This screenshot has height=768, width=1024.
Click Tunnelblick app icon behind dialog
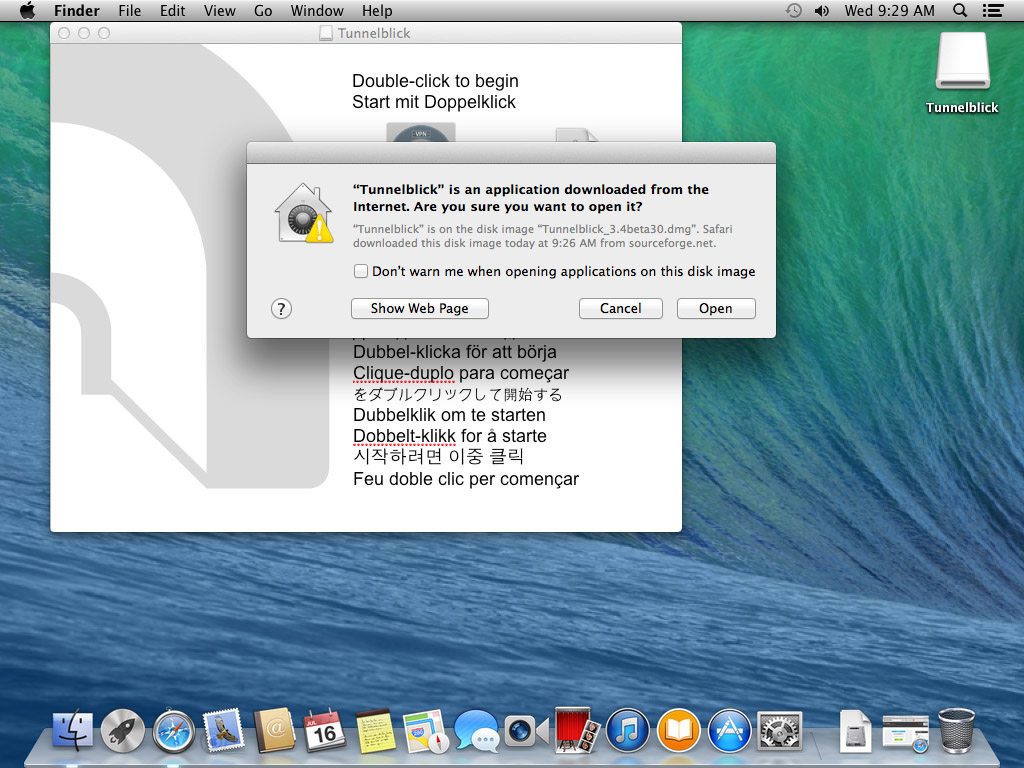tap(421, 133)
